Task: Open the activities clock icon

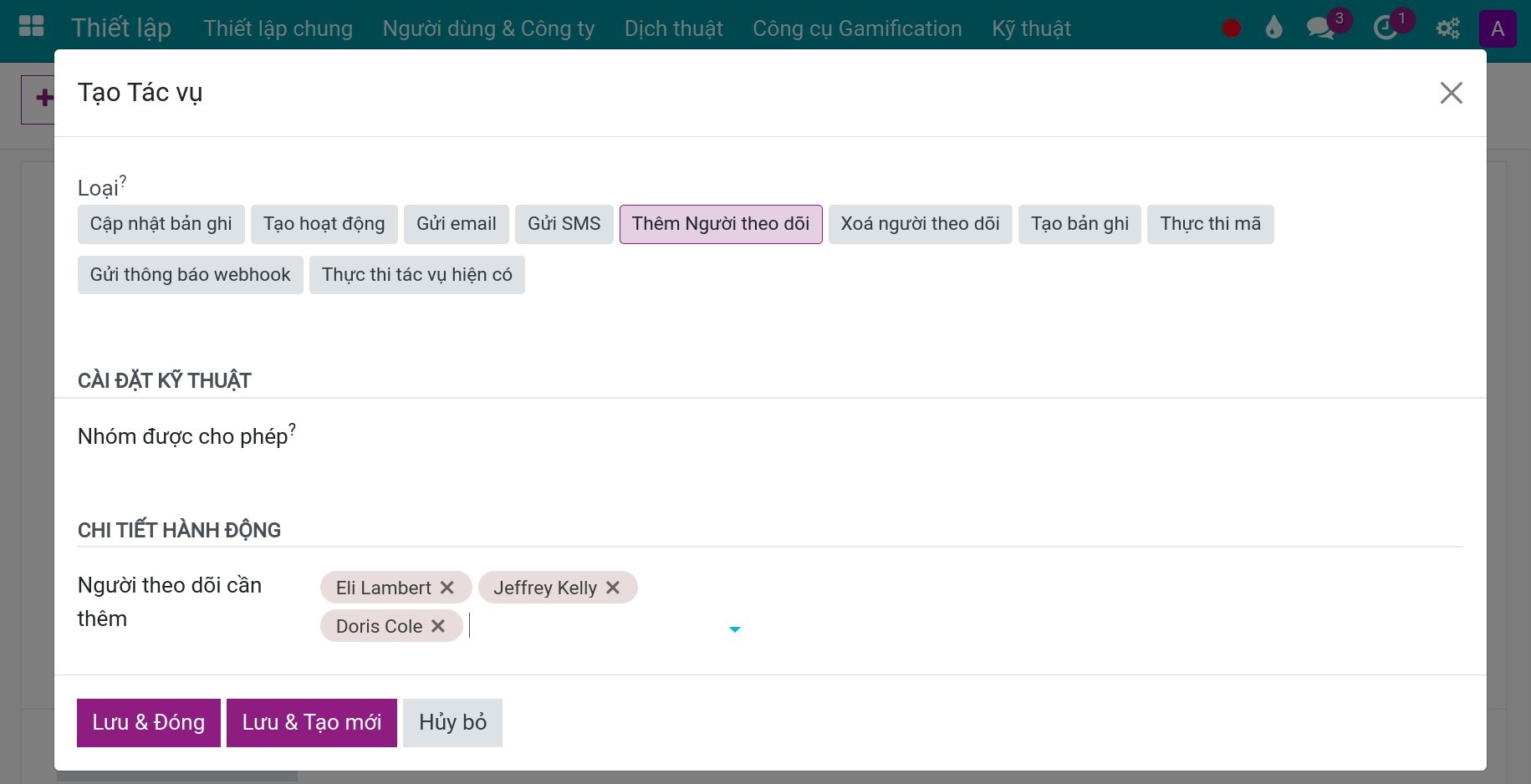Action: [1386, 28]
